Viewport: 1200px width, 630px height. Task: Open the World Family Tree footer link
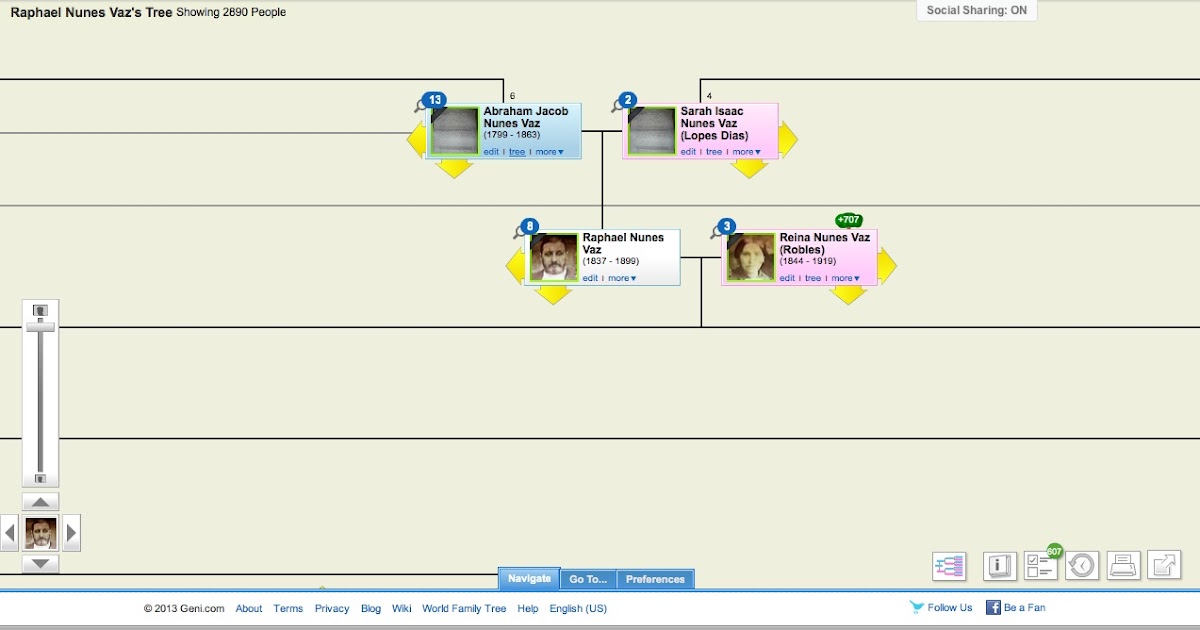click(x=464, y=607)
